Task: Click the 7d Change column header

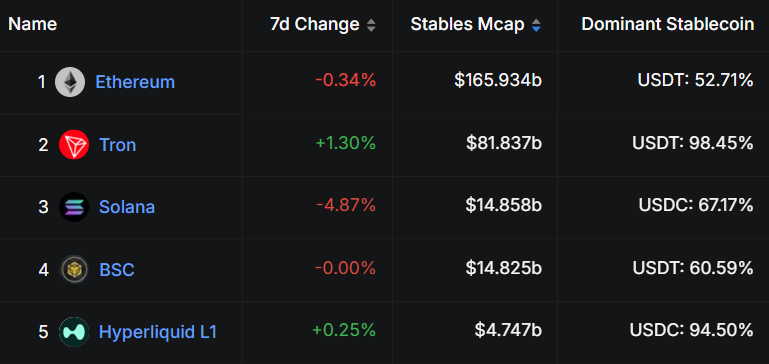Action: click(x=315, y=24)
